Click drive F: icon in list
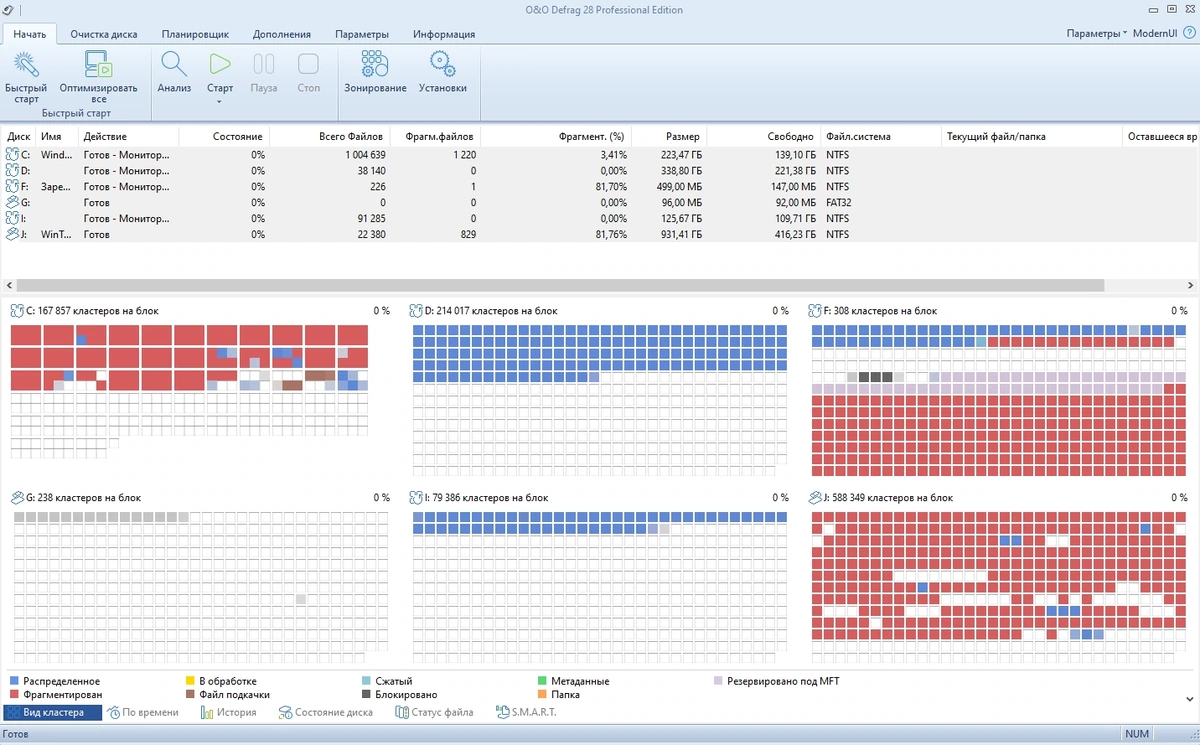The width and height of the screenshot is (1200, 745). coord(13,186)
